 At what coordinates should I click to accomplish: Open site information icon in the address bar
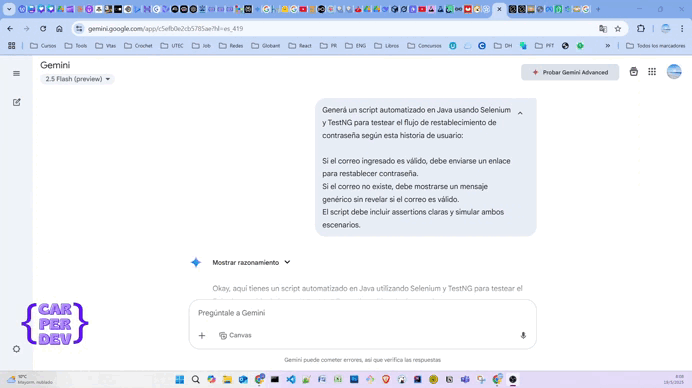coord(79,29)
